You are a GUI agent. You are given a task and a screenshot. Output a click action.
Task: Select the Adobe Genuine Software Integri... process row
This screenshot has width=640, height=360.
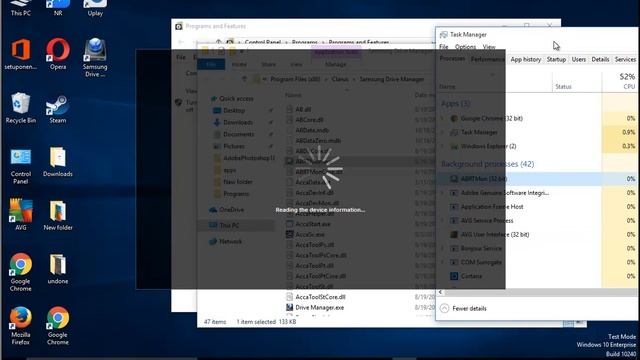pos(538,193)
